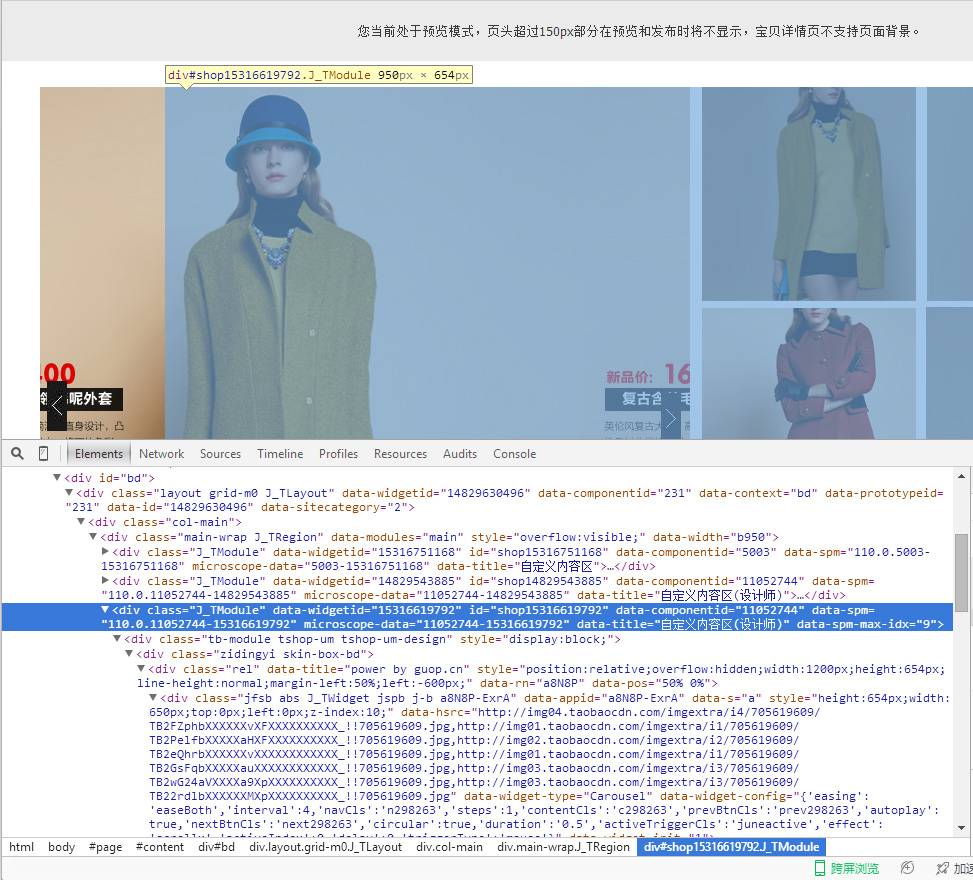Open the Console tab
This screenshot has width=973, height=880.
[514, 453]
